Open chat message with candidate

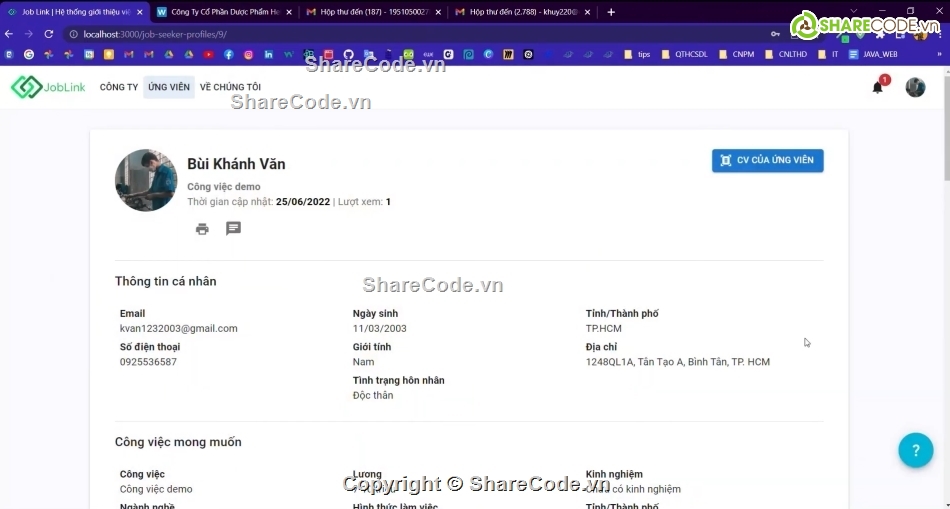click(x=233, y=228)
